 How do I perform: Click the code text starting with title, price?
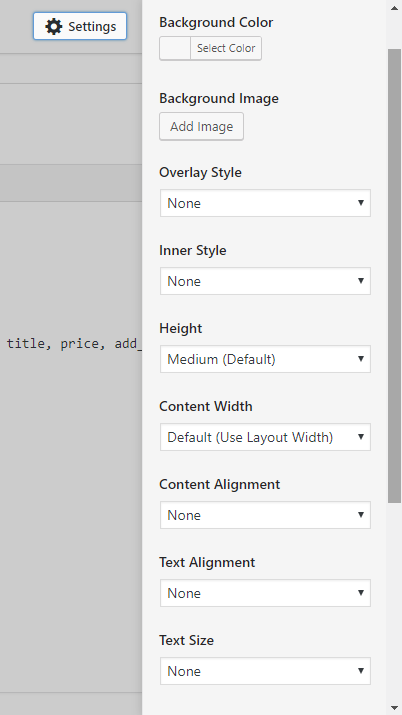pyautogui.click(x=74, y=344)
